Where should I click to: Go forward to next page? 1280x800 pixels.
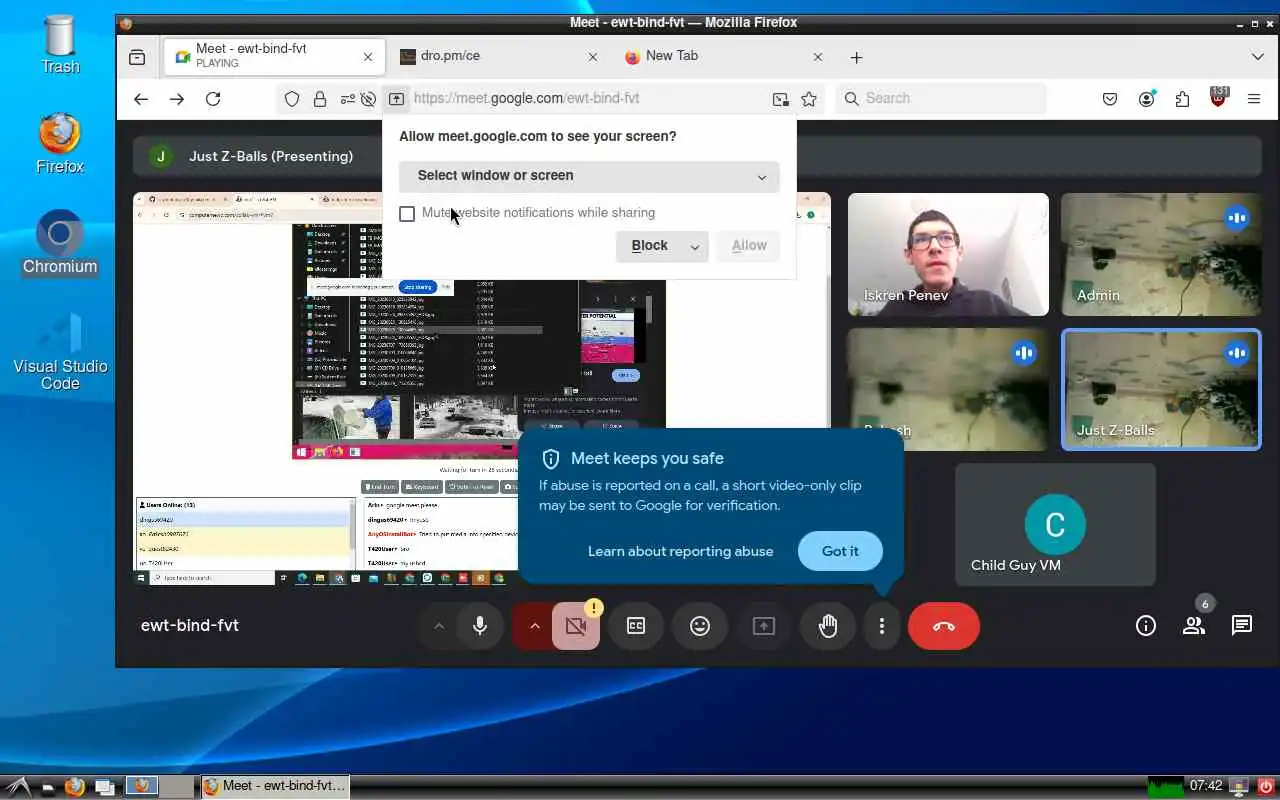(177, 99)
